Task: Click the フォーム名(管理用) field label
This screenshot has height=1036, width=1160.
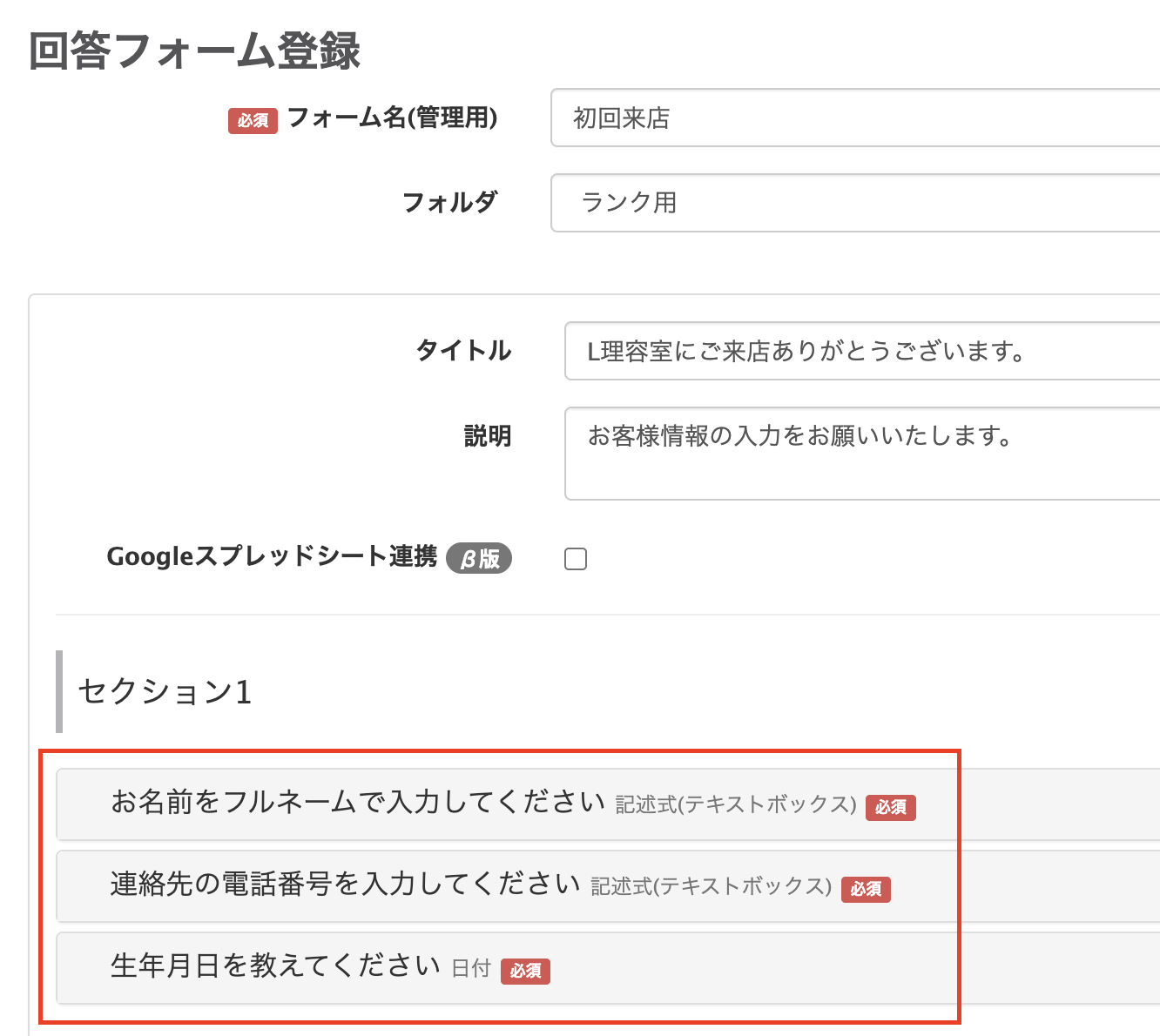Action: pyautogui.click(x=392, y=119)
